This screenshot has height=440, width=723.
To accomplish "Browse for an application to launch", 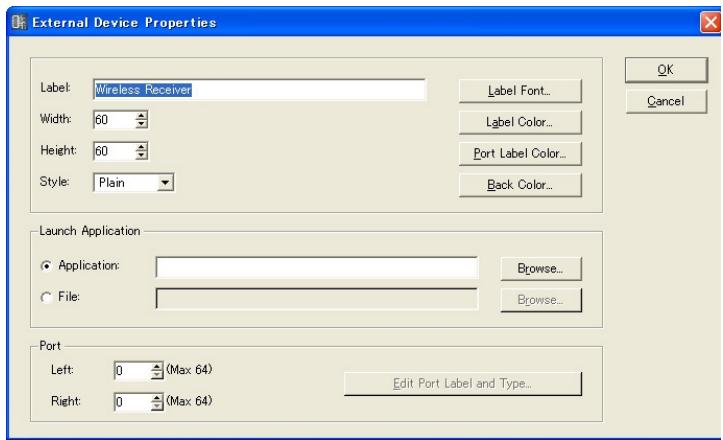I will tap(541, 269).
